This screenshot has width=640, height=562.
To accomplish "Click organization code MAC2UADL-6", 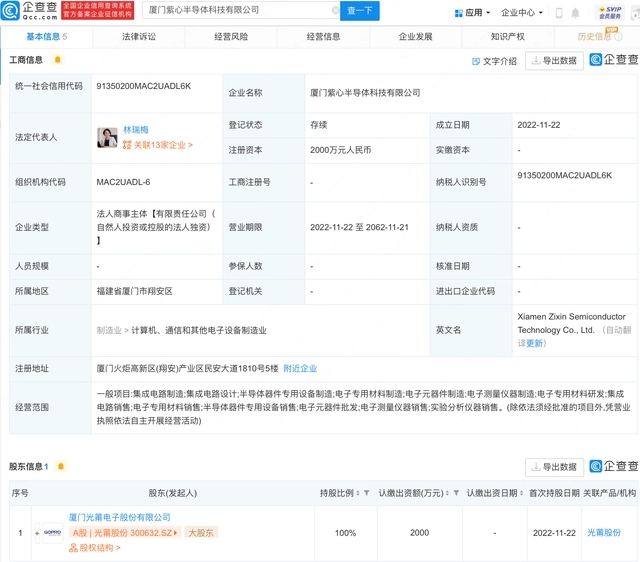I will click(x=123, y=182).
